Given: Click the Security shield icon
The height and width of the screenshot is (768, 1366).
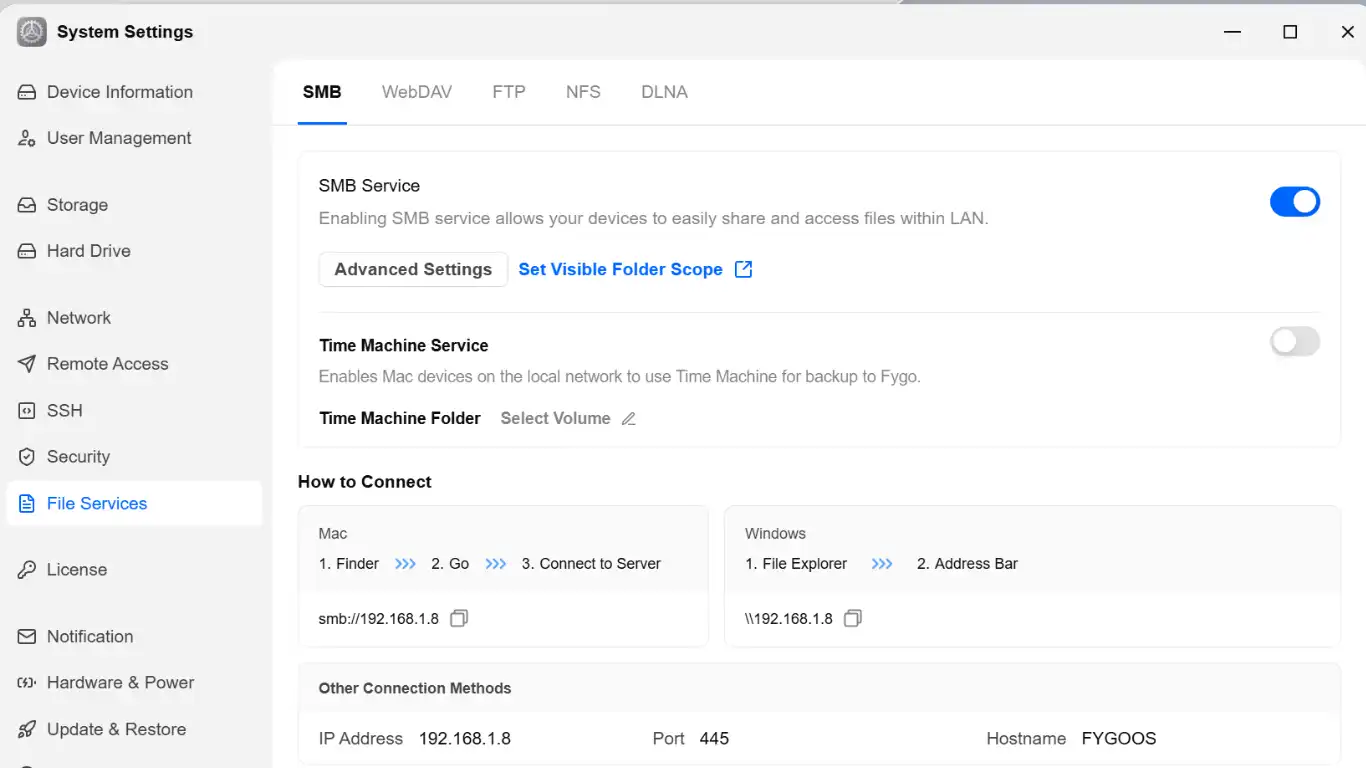Looking at the screenshot, I should click(x=27, y=457).
